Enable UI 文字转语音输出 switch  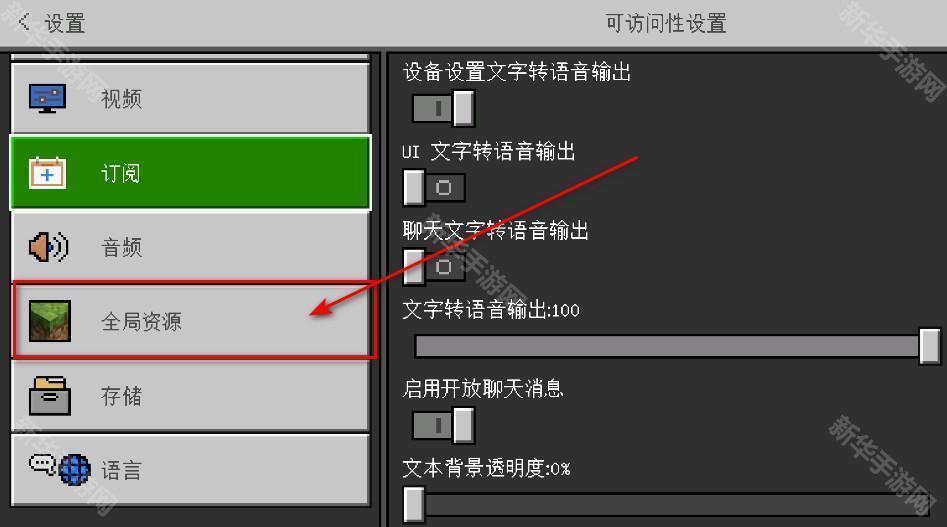(x=434, y=187)
